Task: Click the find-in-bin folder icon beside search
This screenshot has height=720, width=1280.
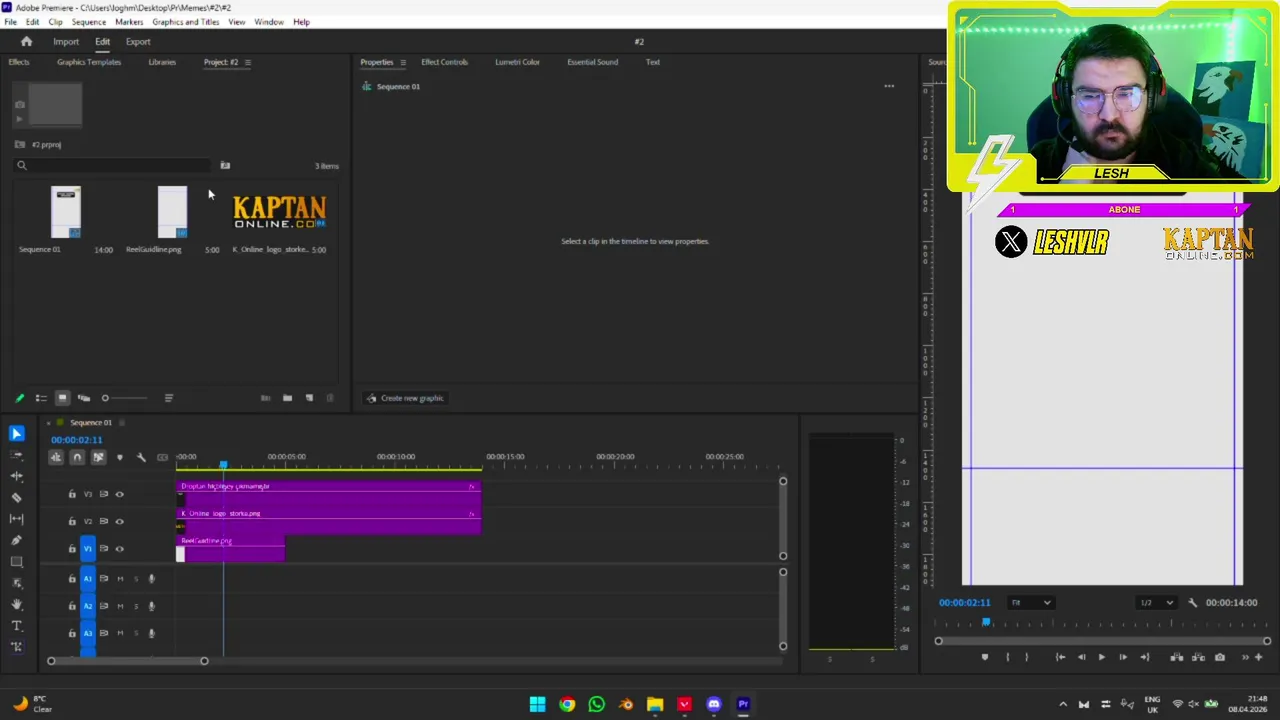Action: (x=225, y=166)
